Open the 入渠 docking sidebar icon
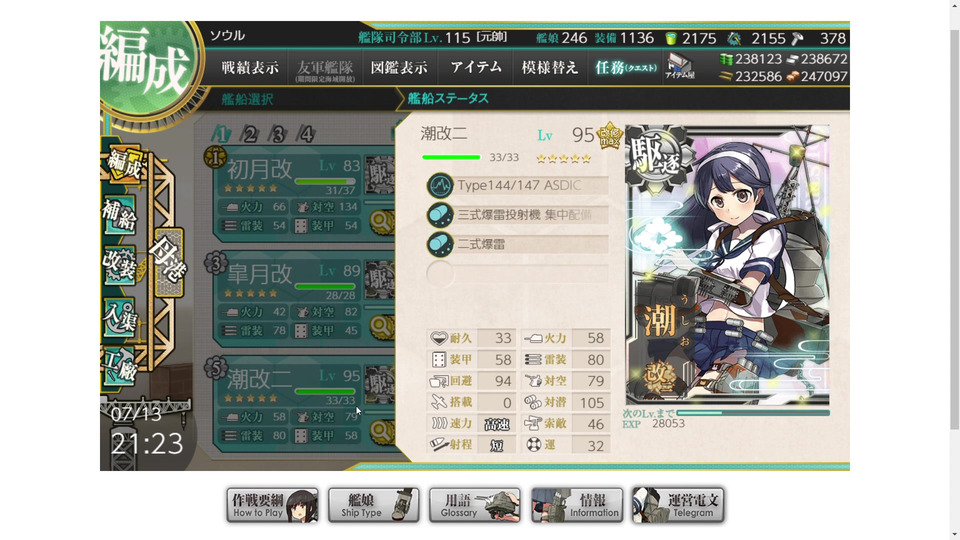The height and width of the screenshot is (540, 960). pos(119,317)
